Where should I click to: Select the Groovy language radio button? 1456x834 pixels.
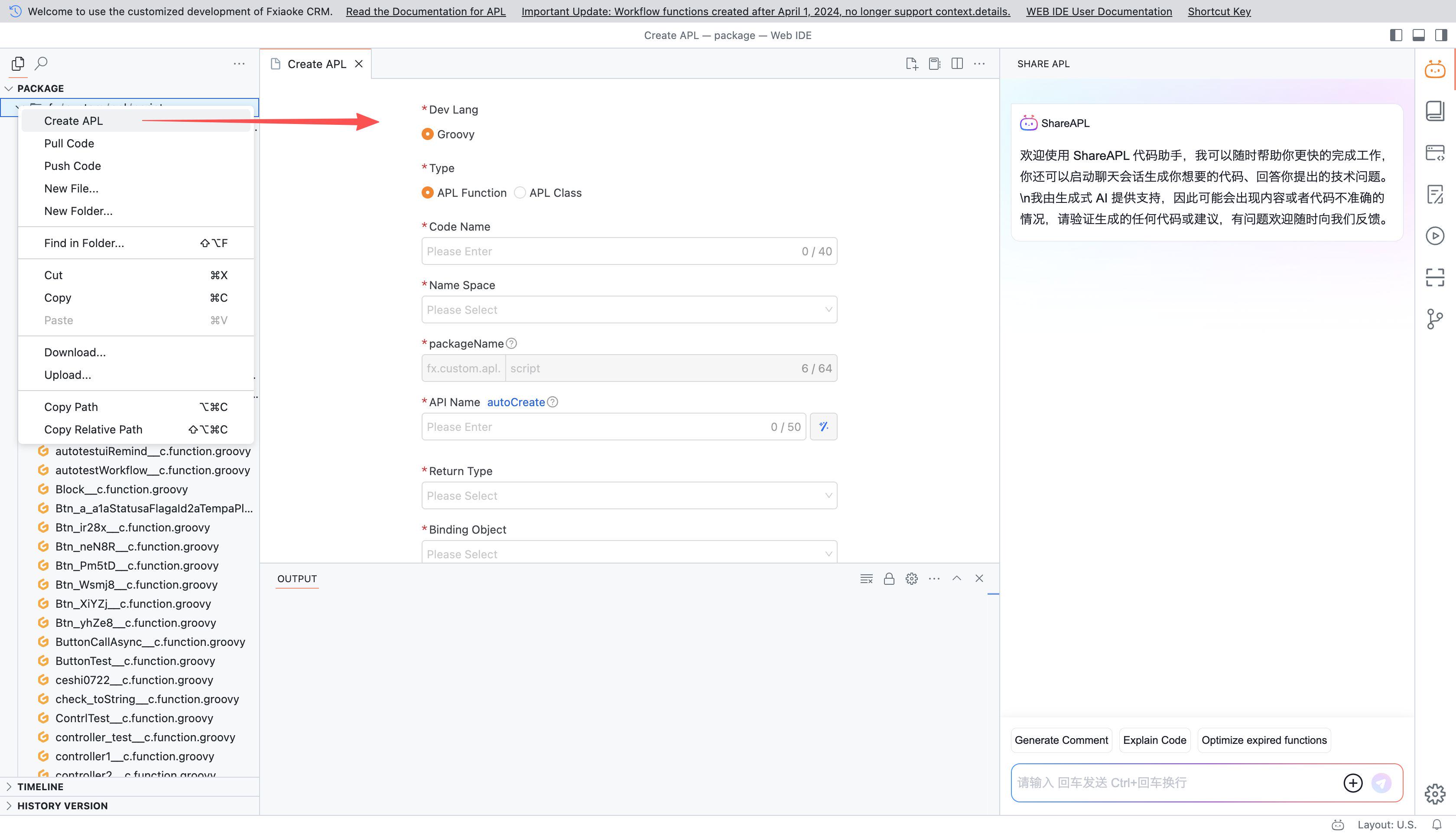[428, 134]
